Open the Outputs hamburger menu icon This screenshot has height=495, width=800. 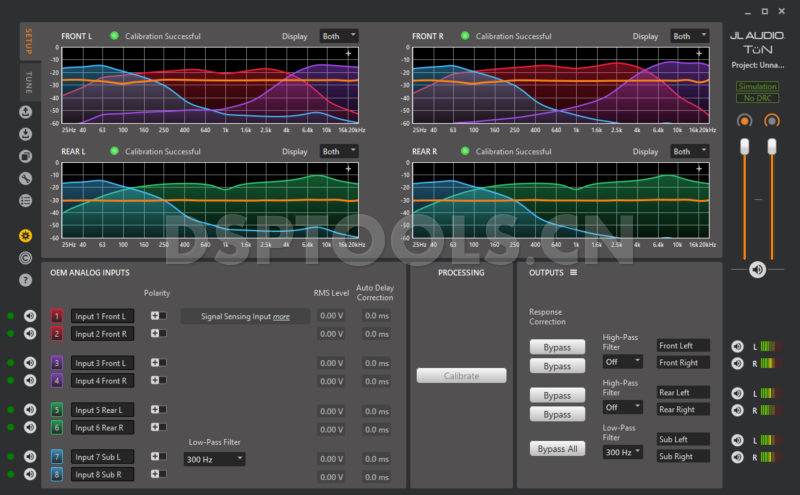[573, 273]
